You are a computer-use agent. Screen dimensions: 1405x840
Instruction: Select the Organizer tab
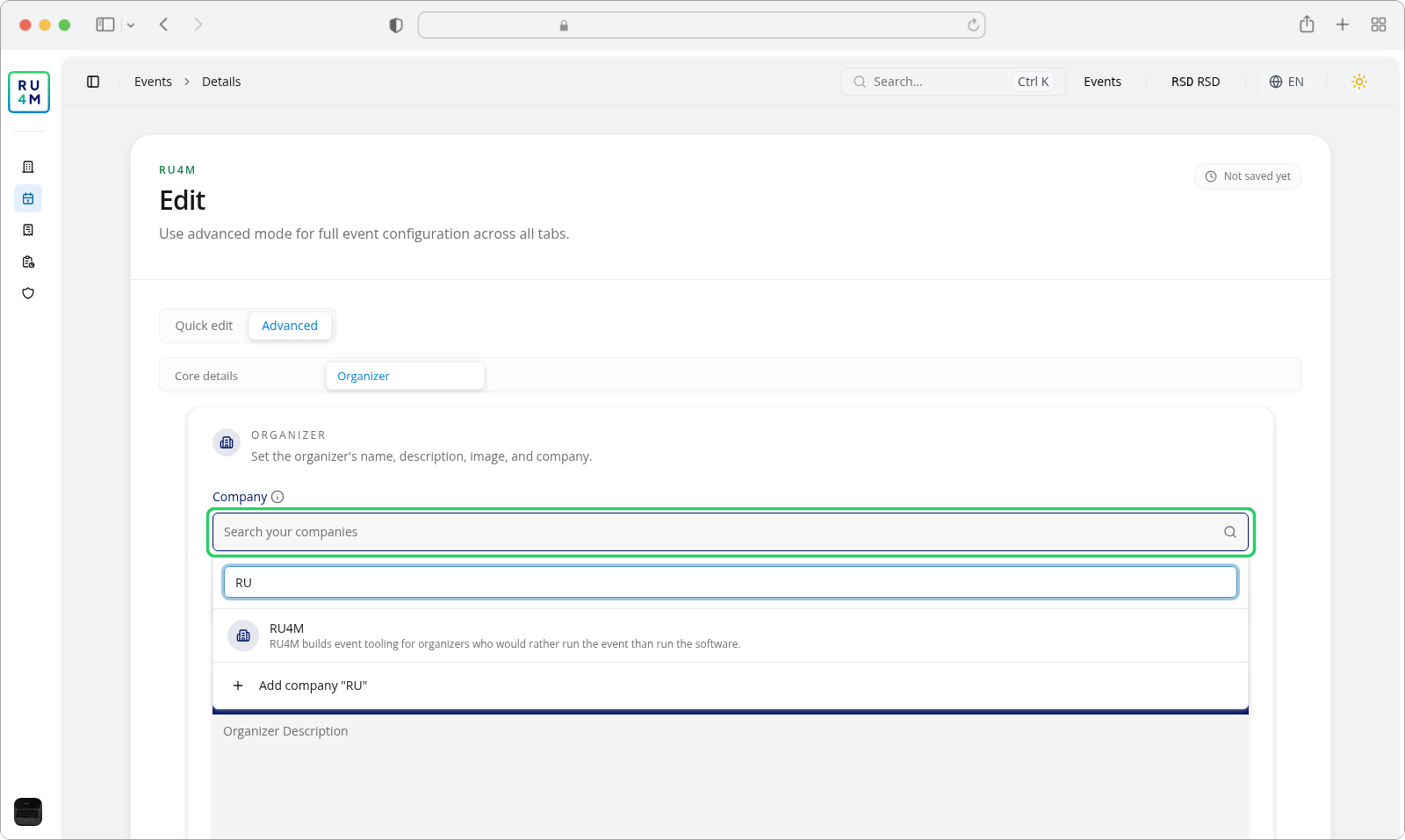pos(405,376)
